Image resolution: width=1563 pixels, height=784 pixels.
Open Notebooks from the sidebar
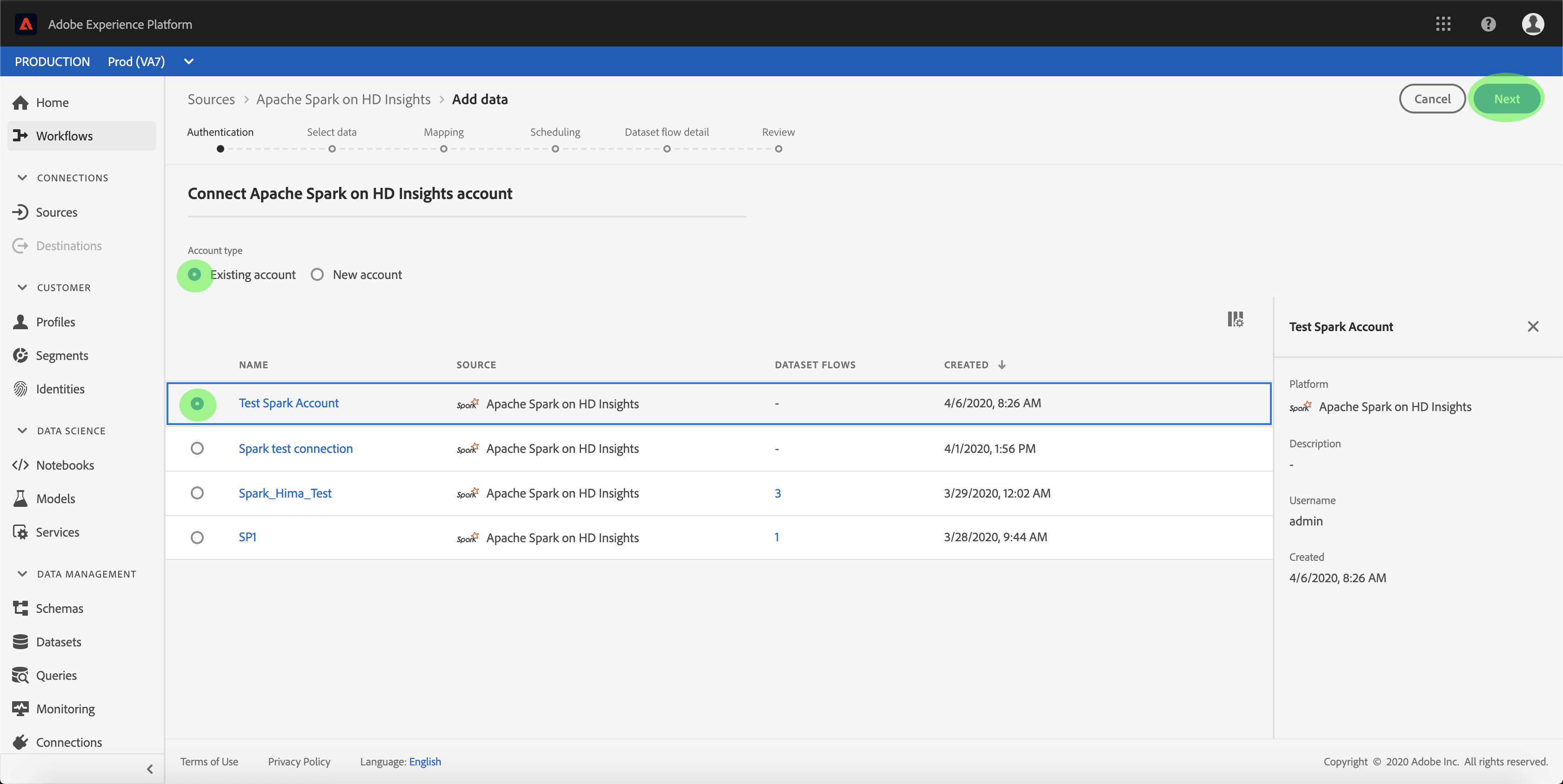click(64, 465)
